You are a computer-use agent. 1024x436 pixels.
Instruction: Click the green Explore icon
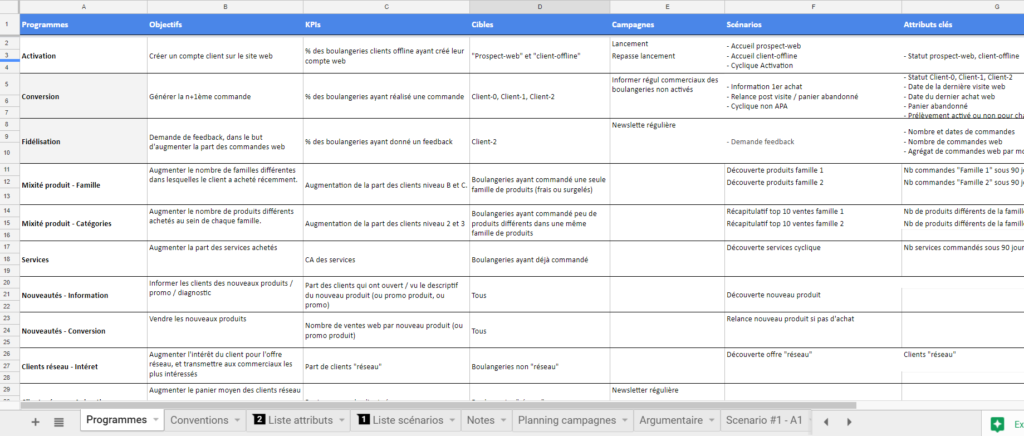pyautogui.click(x=996, y=422)
